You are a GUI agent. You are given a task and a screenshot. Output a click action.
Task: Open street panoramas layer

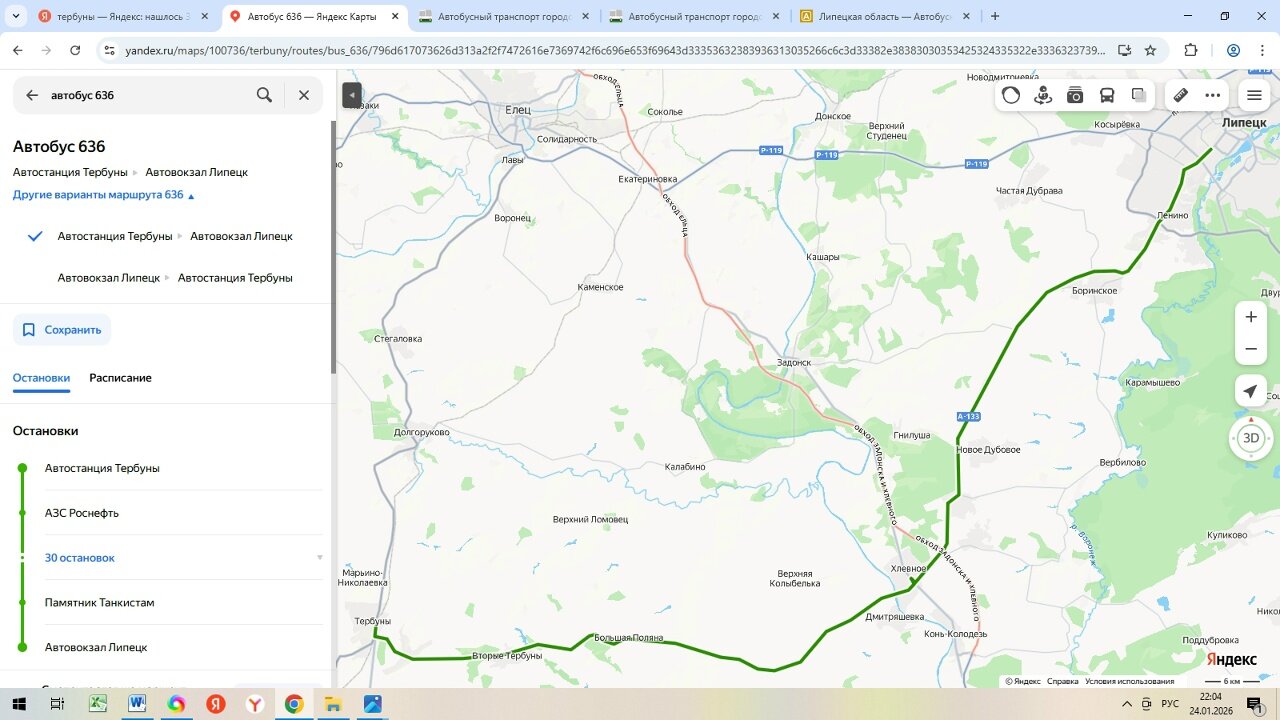[1043, 95]
